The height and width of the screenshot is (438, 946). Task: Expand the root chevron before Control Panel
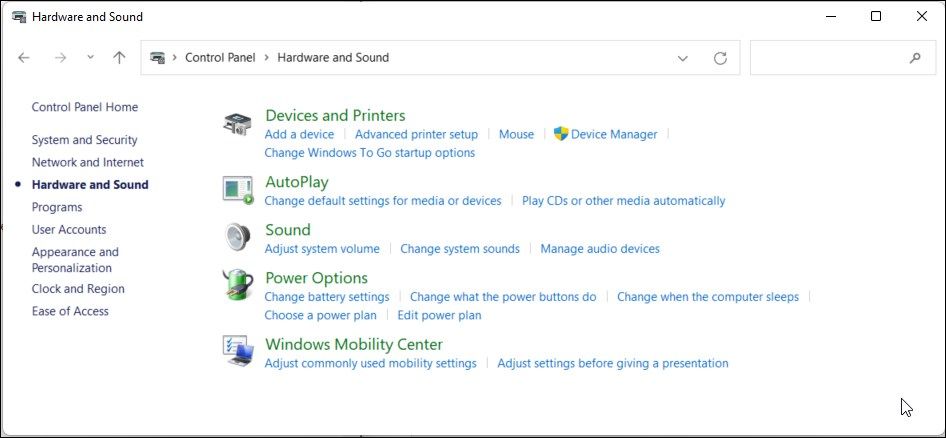(175, 58)
